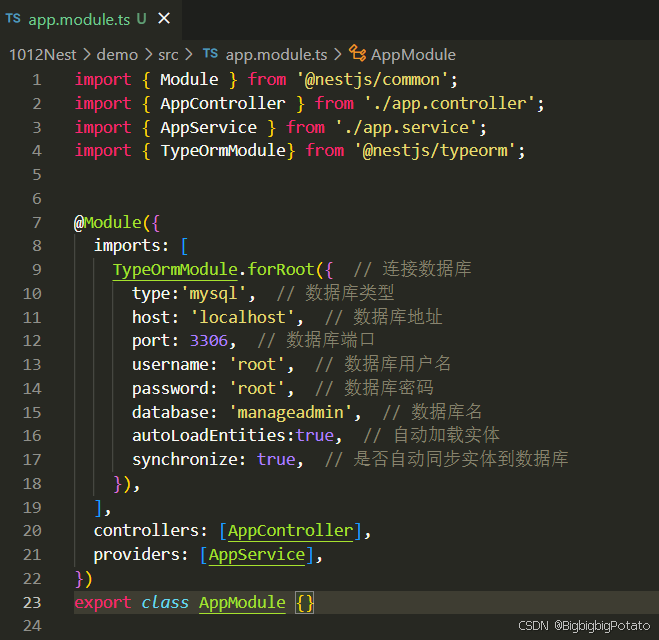
Task: Click underlined AppService in providers array
Action: (x=256, y=555)
